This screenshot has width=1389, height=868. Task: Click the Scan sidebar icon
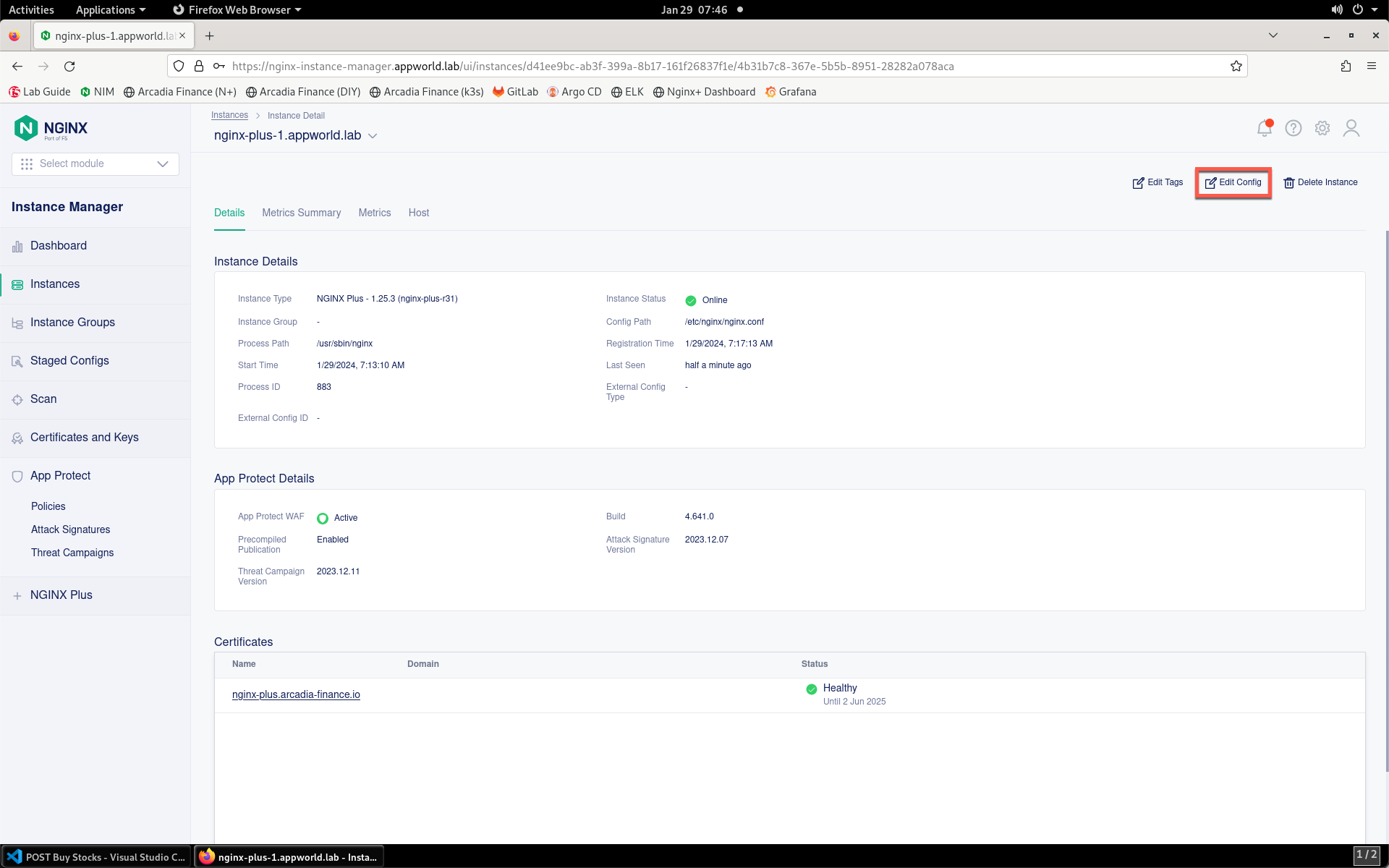coord(17,400)
